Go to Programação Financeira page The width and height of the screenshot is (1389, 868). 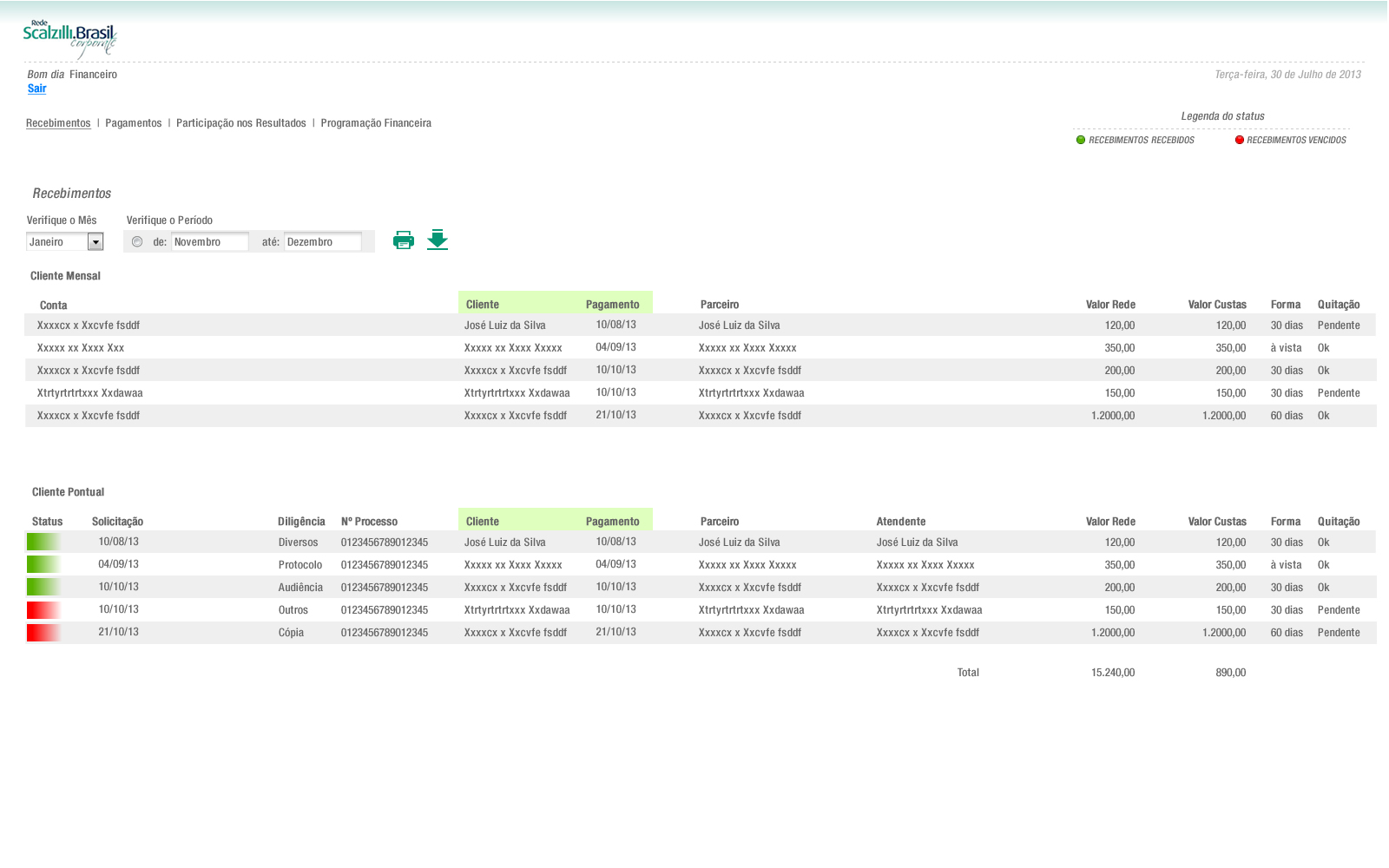pyautogui.click(x=376, y=123)
